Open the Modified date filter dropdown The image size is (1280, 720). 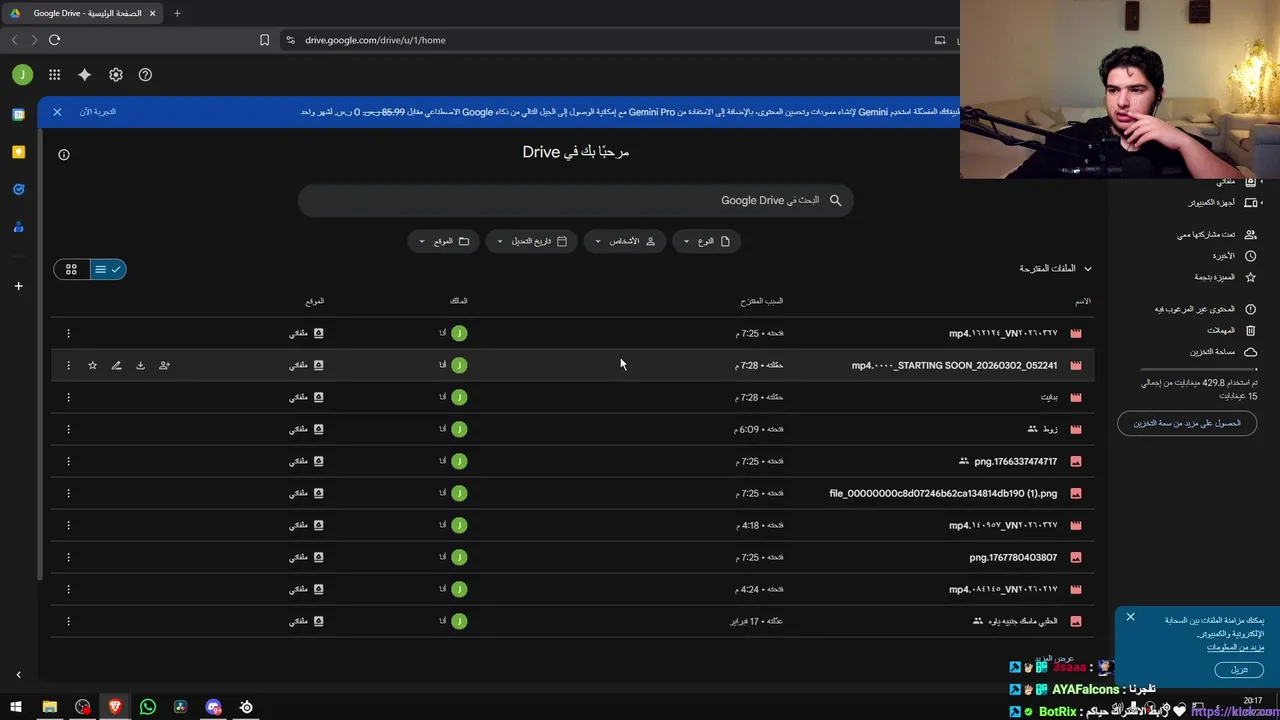(x=532, y=241)
